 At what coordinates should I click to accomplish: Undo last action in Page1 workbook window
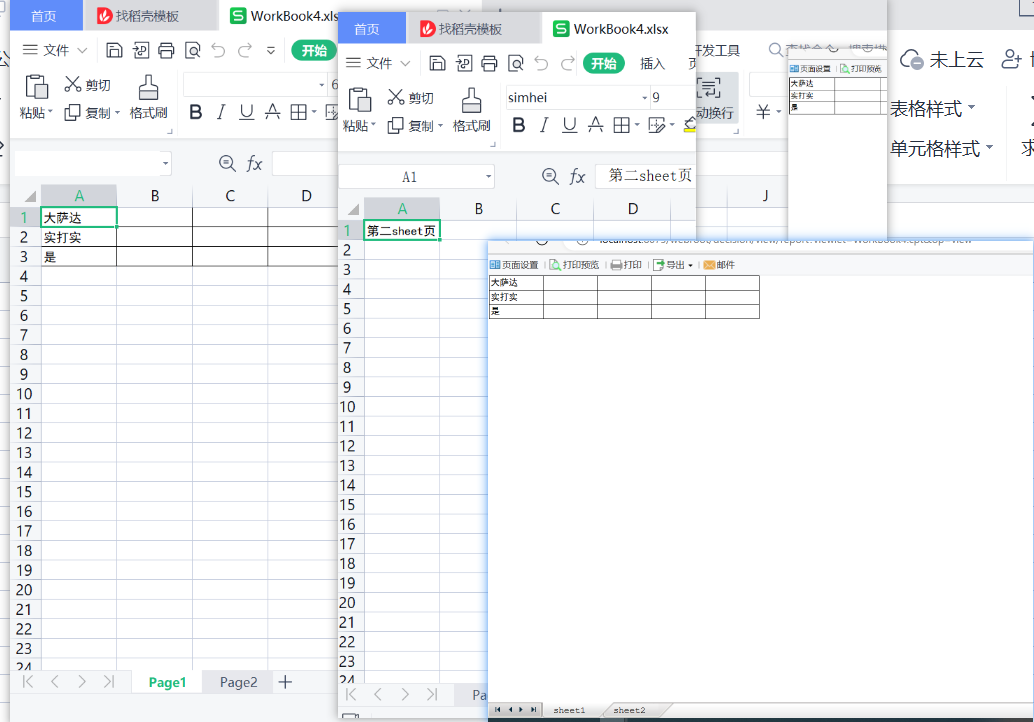pyautogui.click(x=218, y=50)
